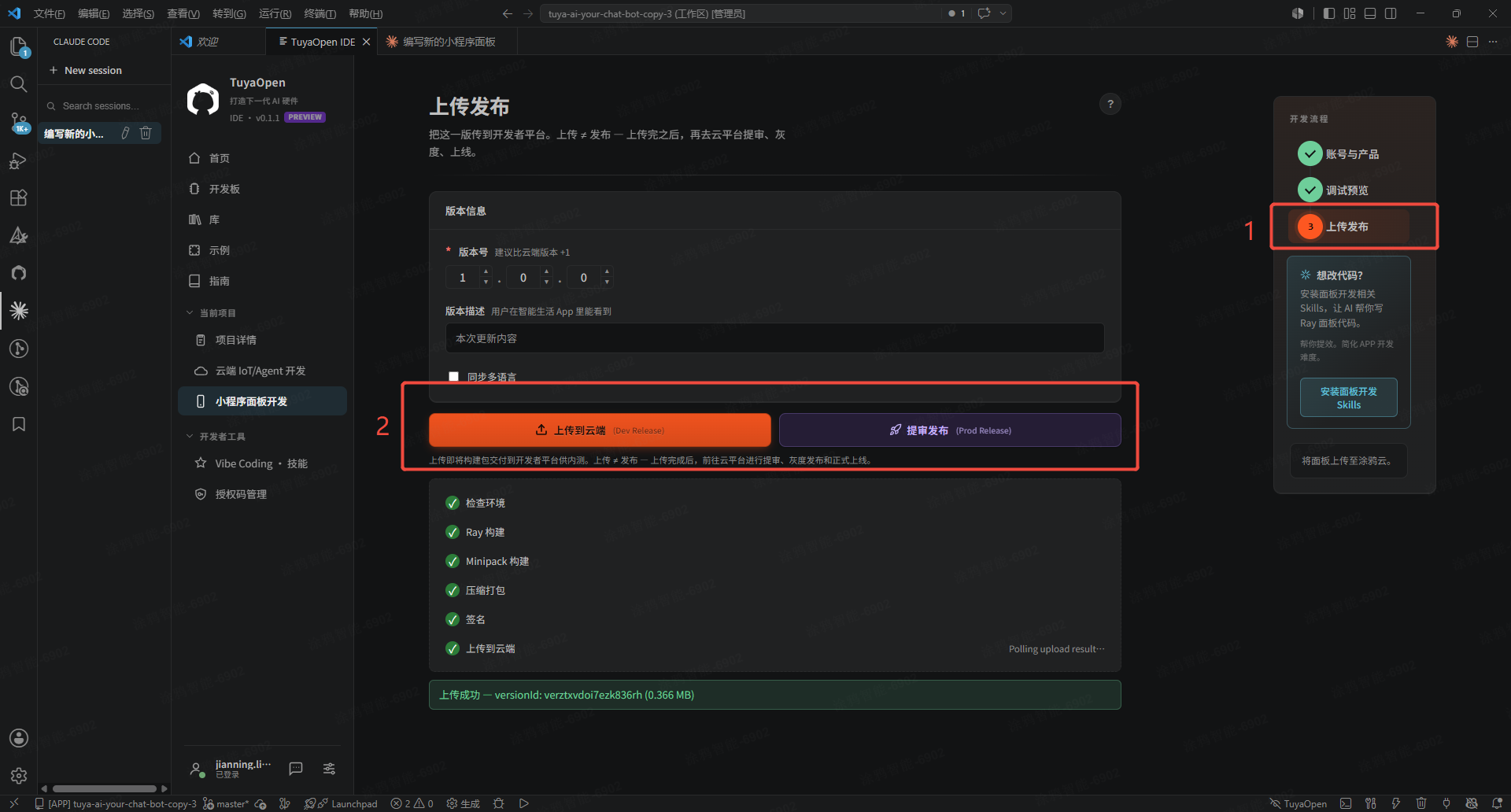Image resolution: width=1511 pixels, height=812 pixels.
Task: Open the Extensions view icon
Action: coord(19,197)
